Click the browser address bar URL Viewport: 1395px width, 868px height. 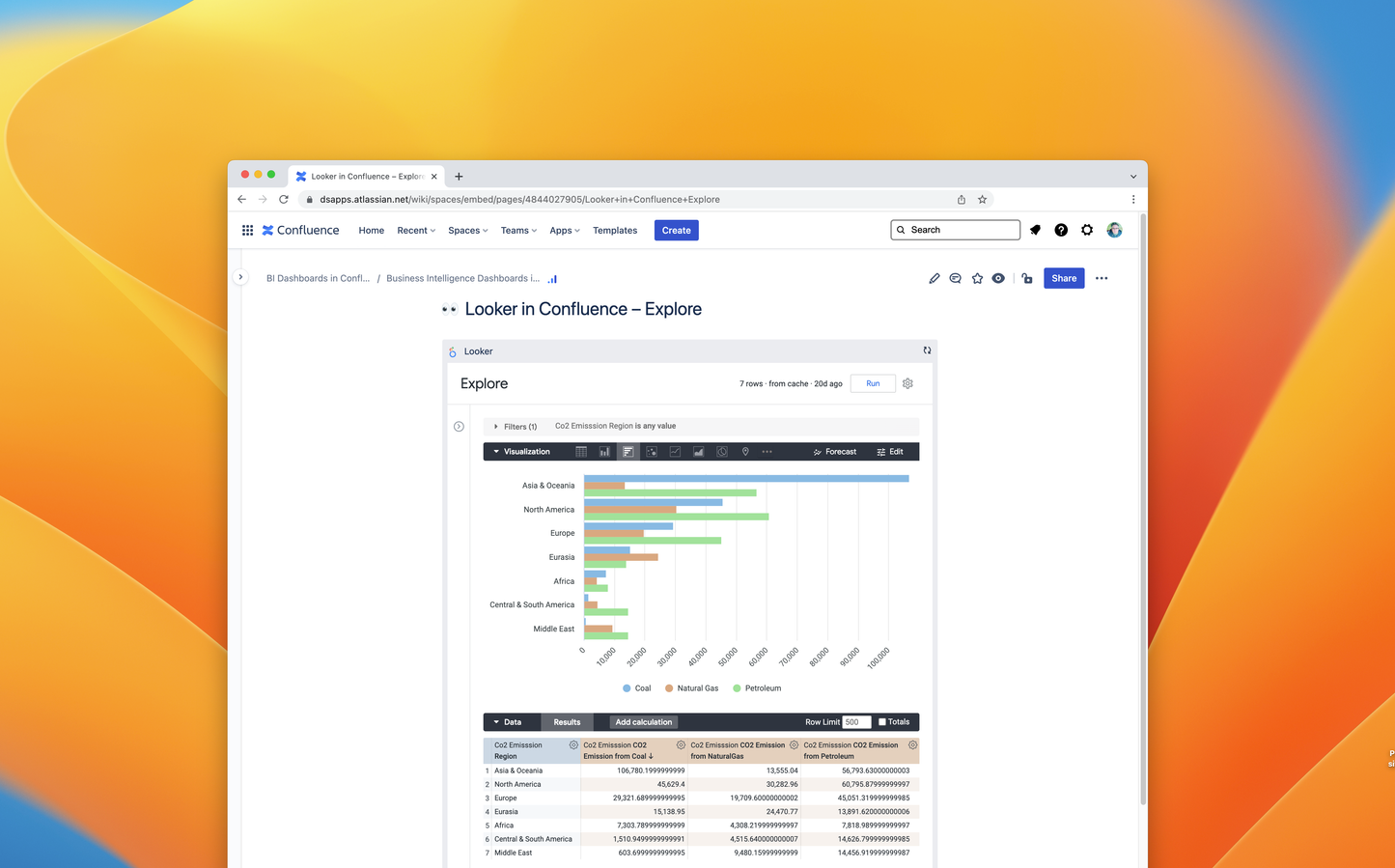click(519, 200)
